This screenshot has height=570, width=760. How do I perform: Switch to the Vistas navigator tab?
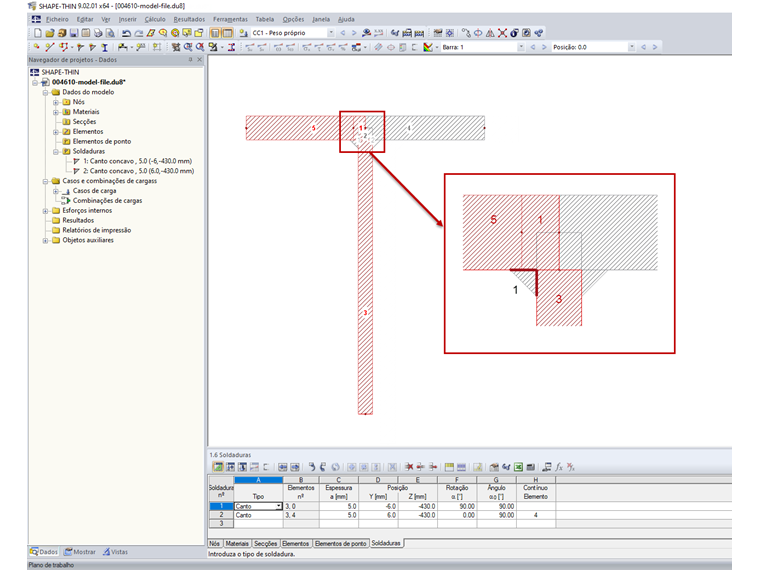pos(115,552)
